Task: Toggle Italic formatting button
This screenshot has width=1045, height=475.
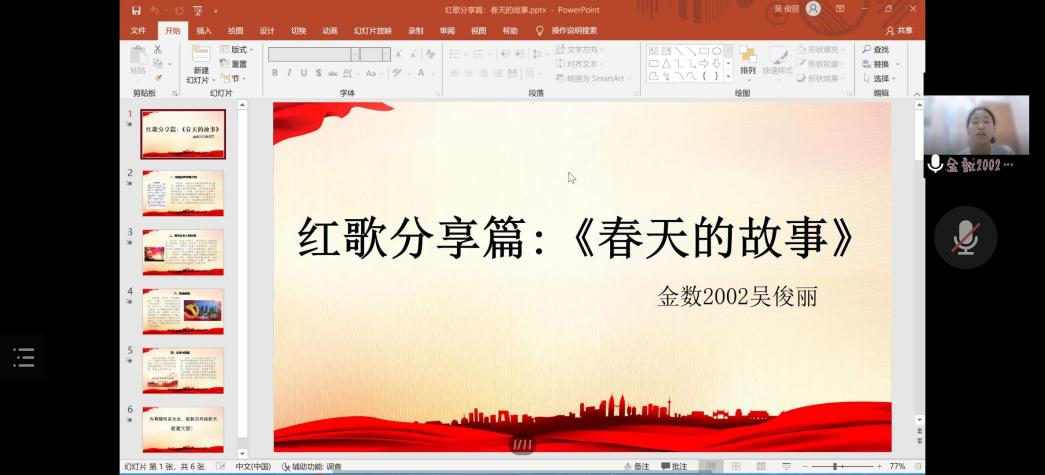Action: click(x=289, y=73)
